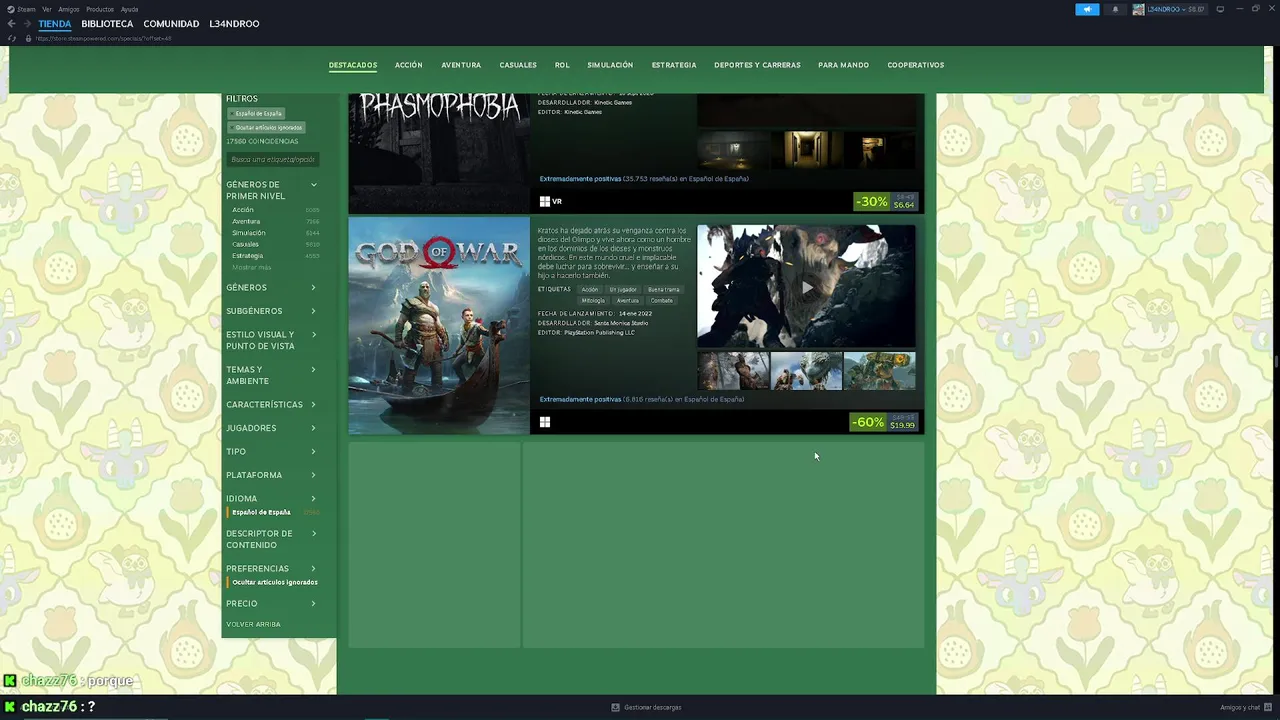Switch to Big Picture mode using the monitor icon
This screenshot has height=720, width=1280.
coord(1220,9)
